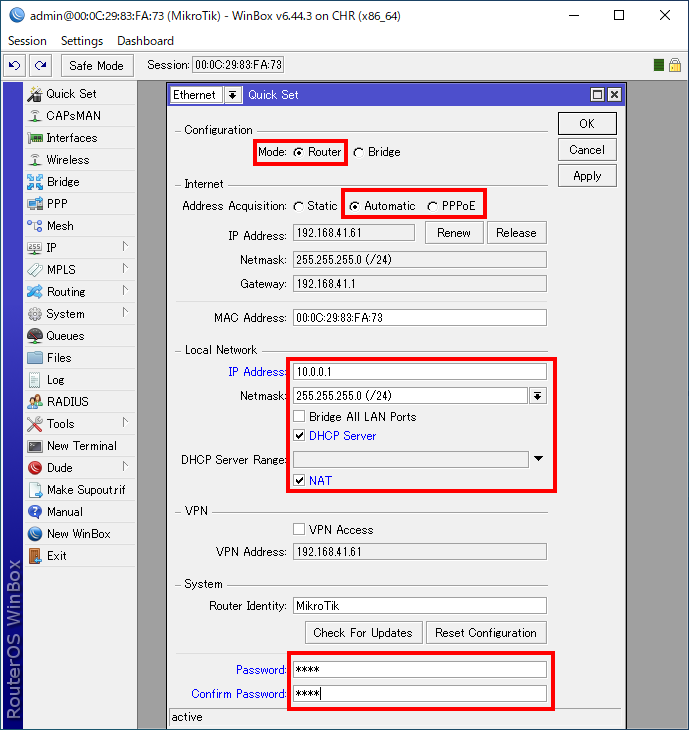The image size is (689, 730).
Task: Expand the DHCP Server Range arrow
Action: coord(539,459)
